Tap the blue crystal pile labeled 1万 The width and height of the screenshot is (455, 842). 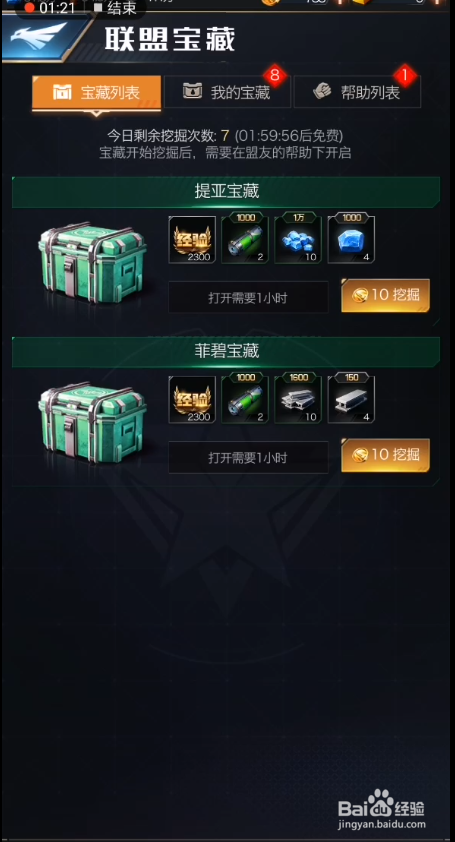pyautogui.click(x=298, y=238)
